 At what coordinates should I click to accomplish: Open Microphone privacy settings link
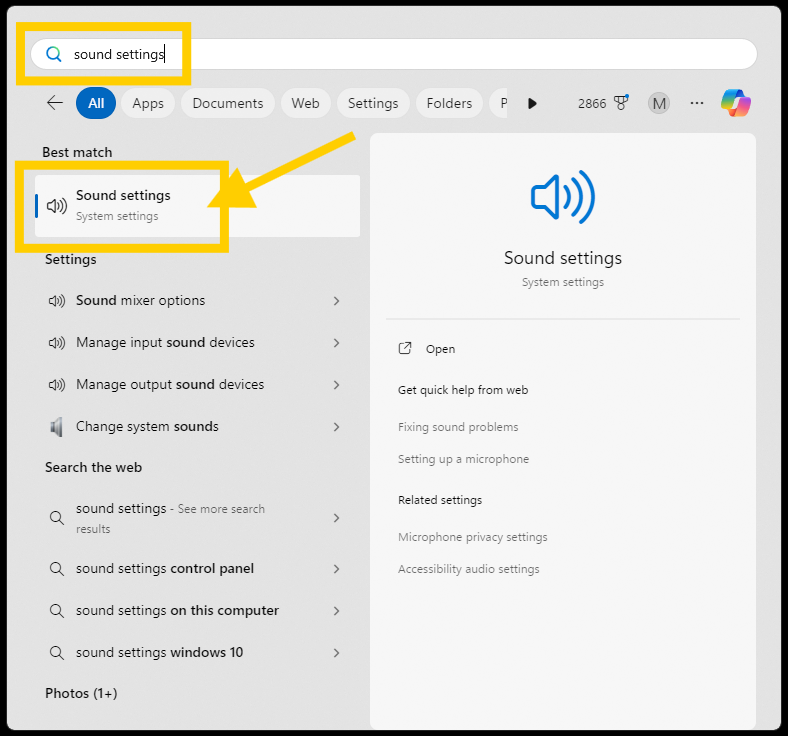[472, 537]
